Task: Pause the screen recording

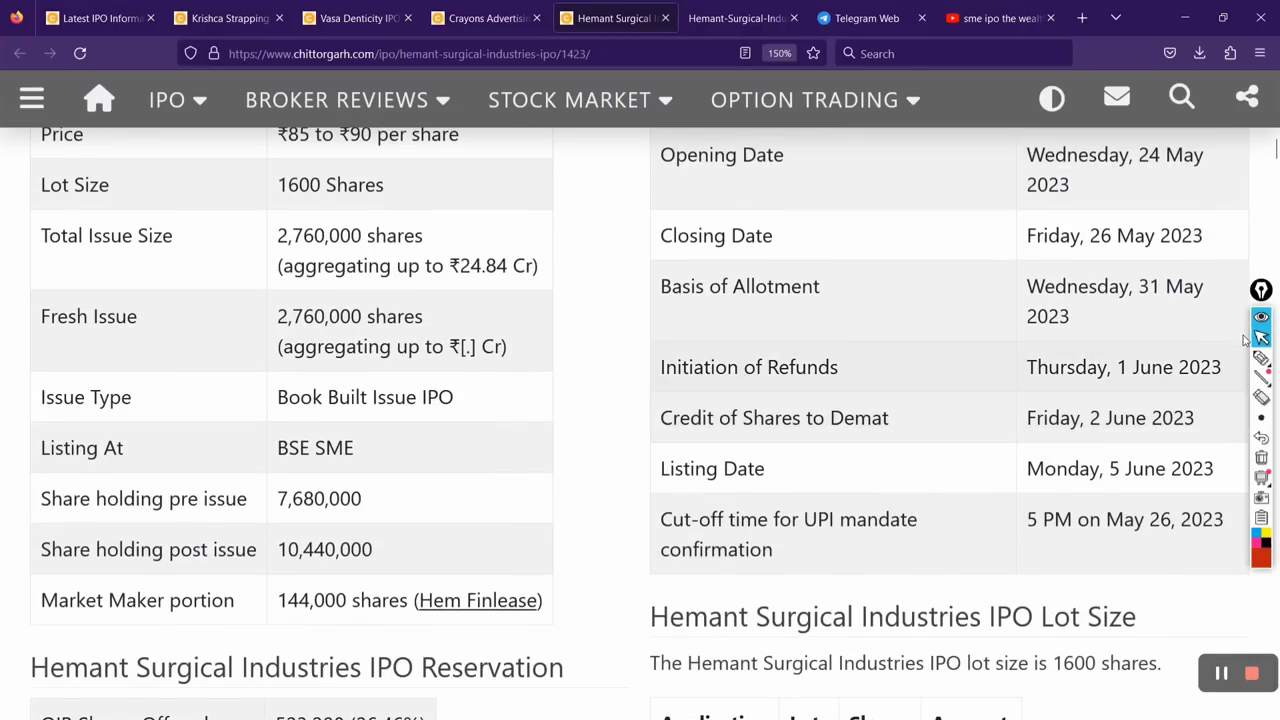Action: click(x=1221, y=674)
